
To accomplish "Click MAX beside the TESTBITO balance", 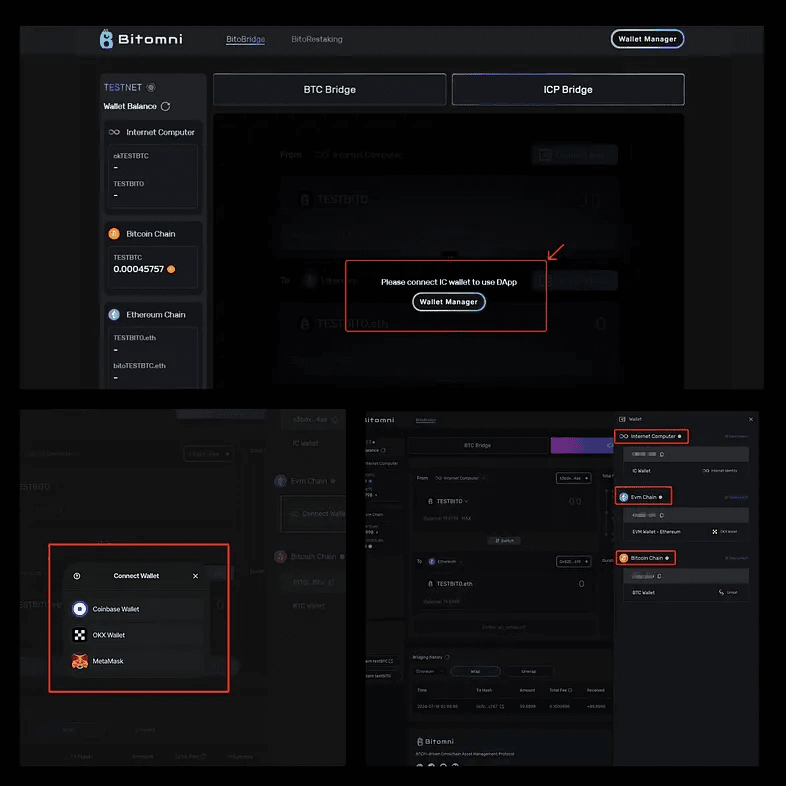I will tap(466, 518).
